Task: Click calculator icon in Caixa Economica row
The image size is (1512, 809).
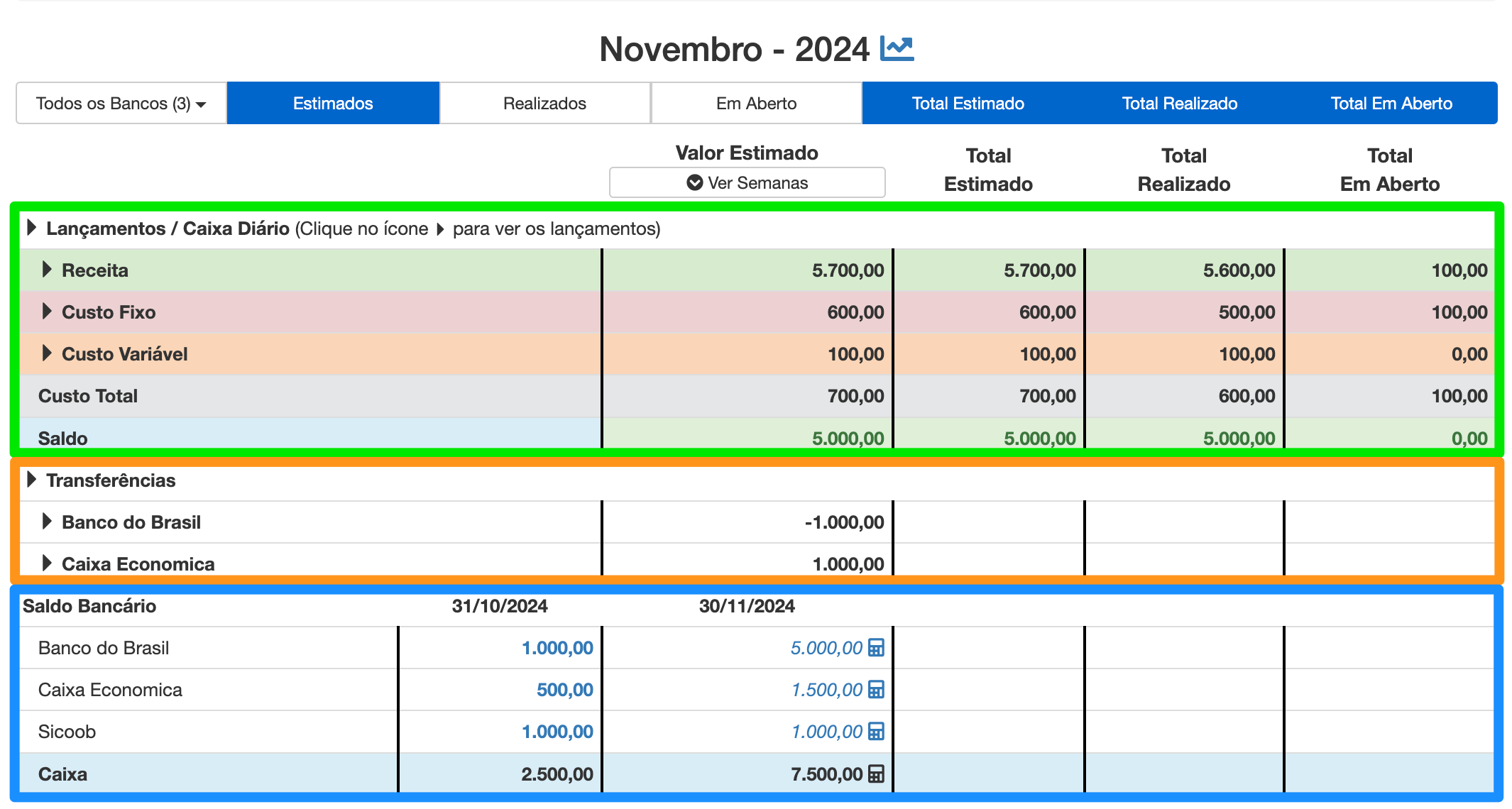Action: [x=877, y=690]
